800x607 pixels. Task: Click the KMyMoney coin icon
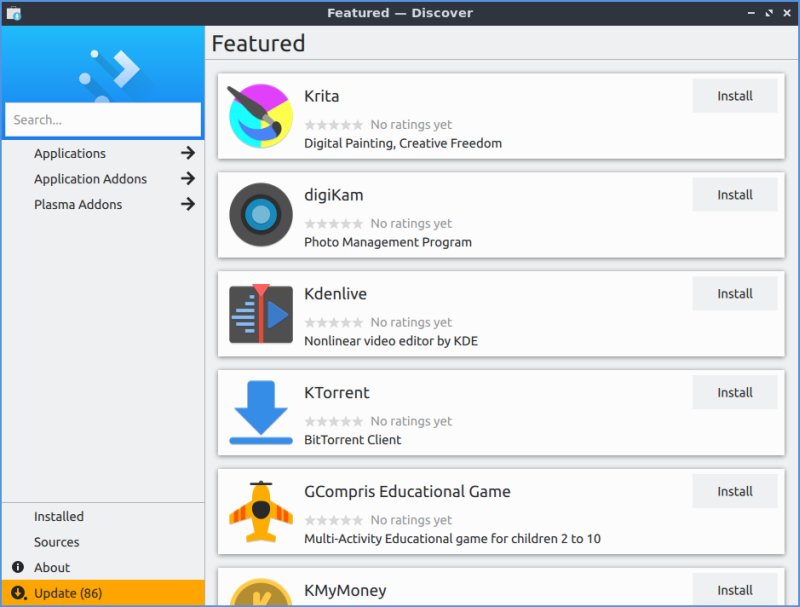[x=260, y=592]
